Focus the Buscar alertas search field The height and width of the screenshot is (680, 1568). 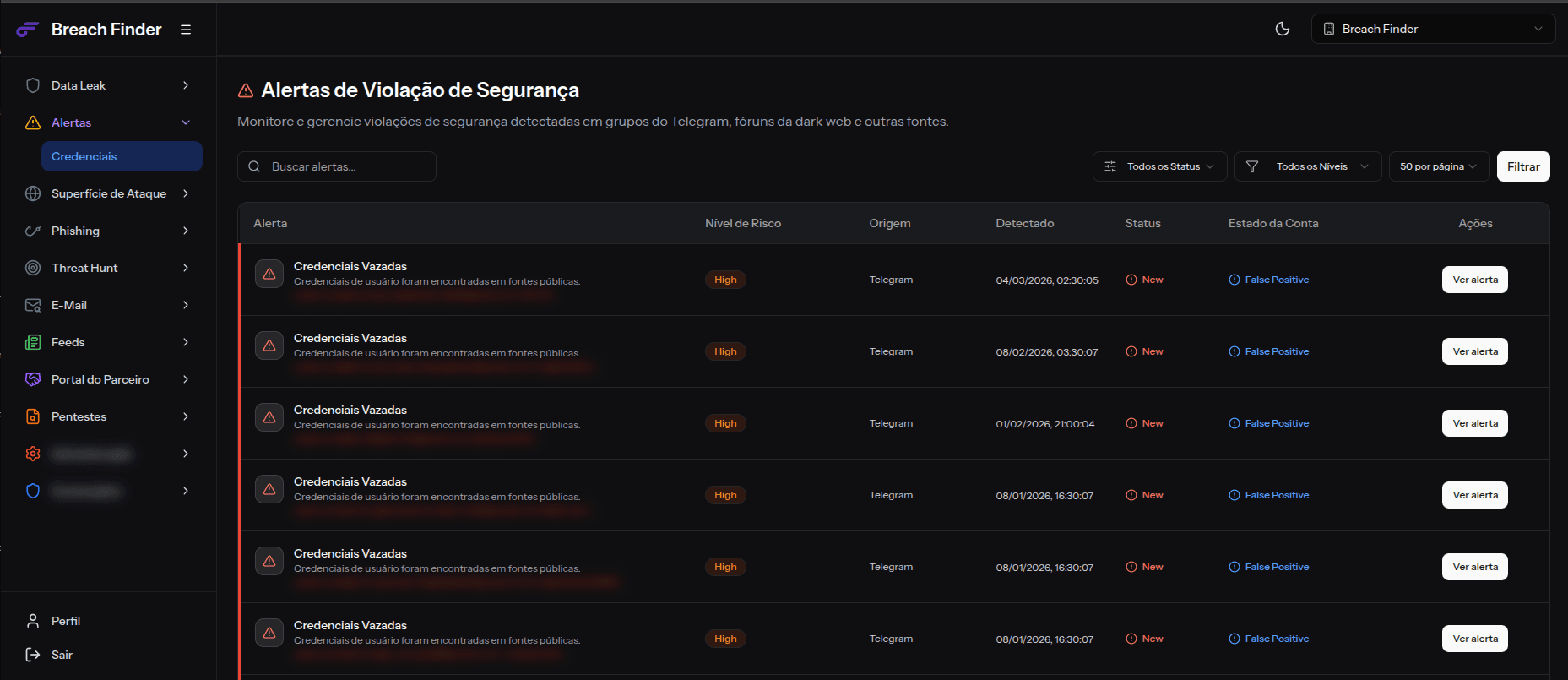pos(346,166)
